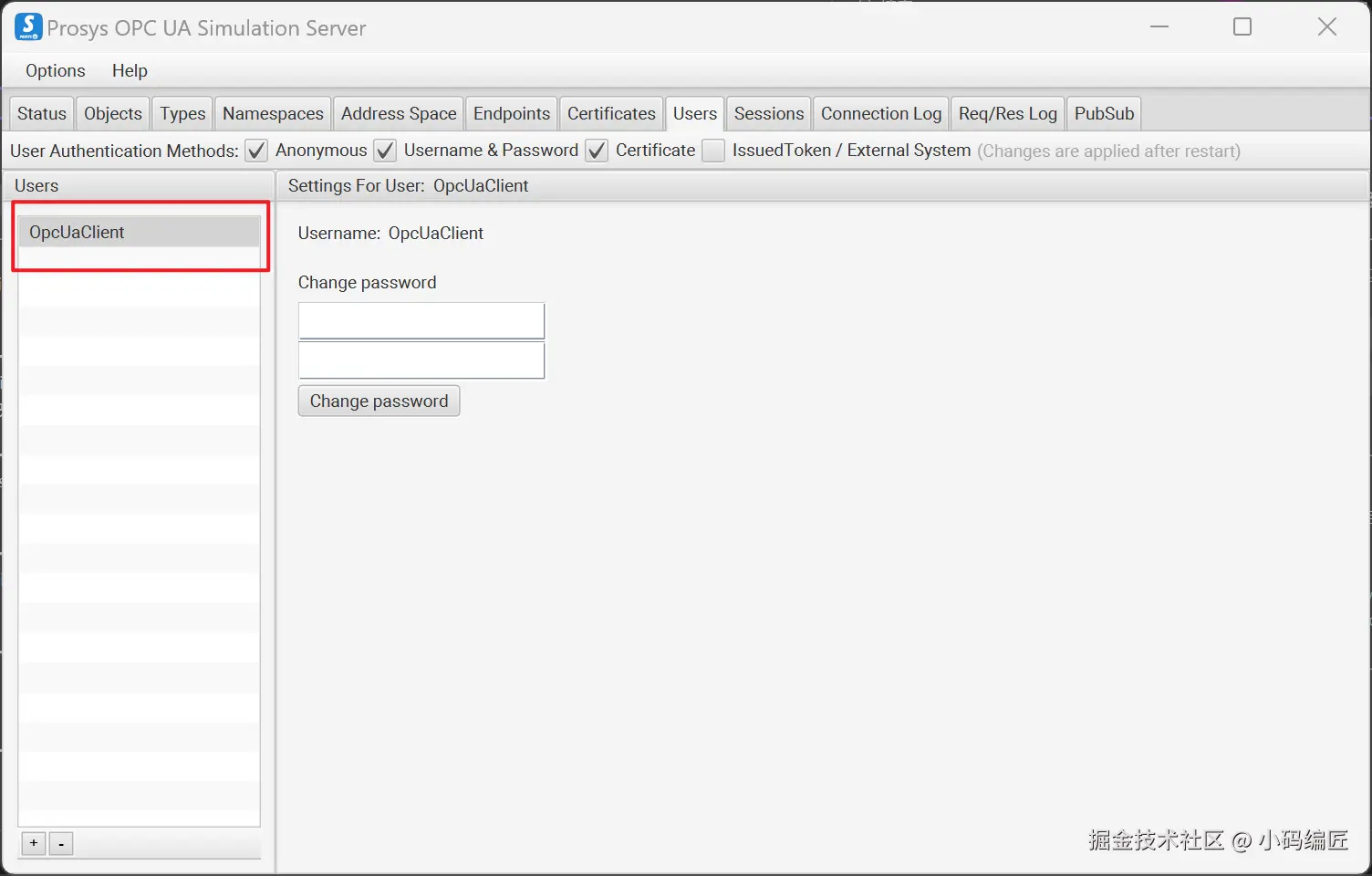The image size is (1372, 876).
Task: Click the Prosys app logo icon
Action: (28, 26)
